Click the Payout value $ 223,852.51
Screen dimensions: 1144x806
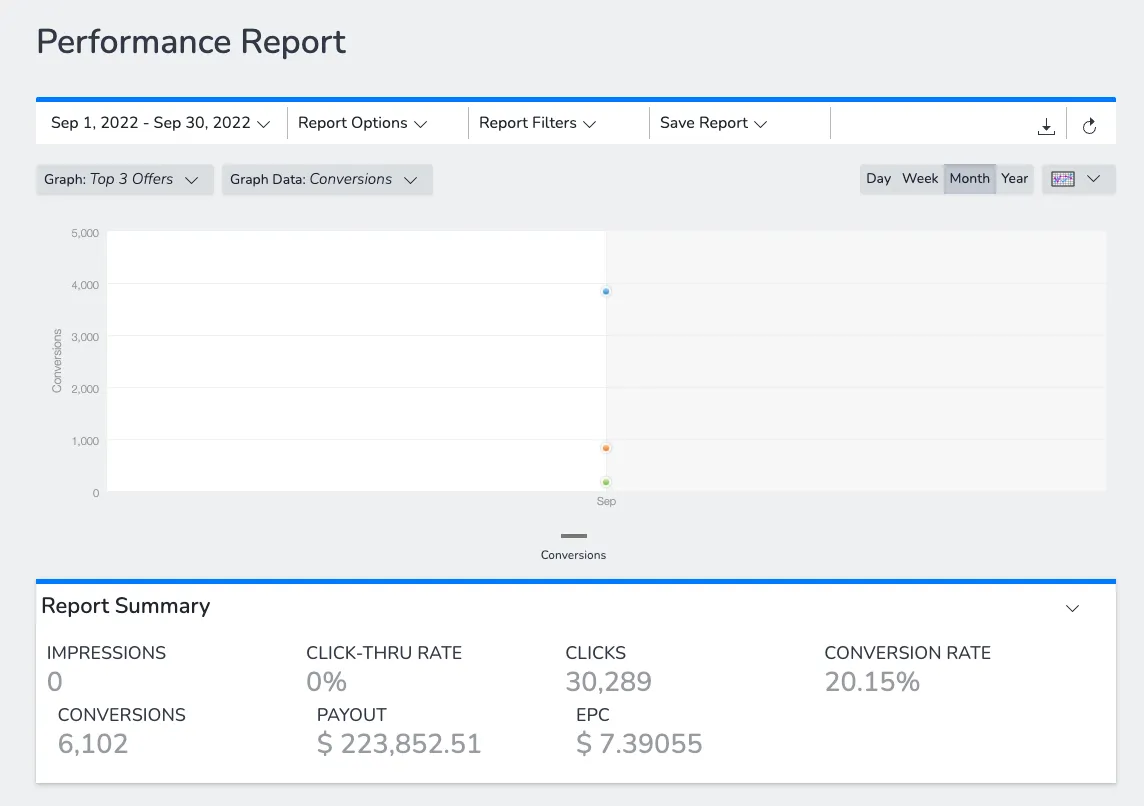click(x=399, y=743)
